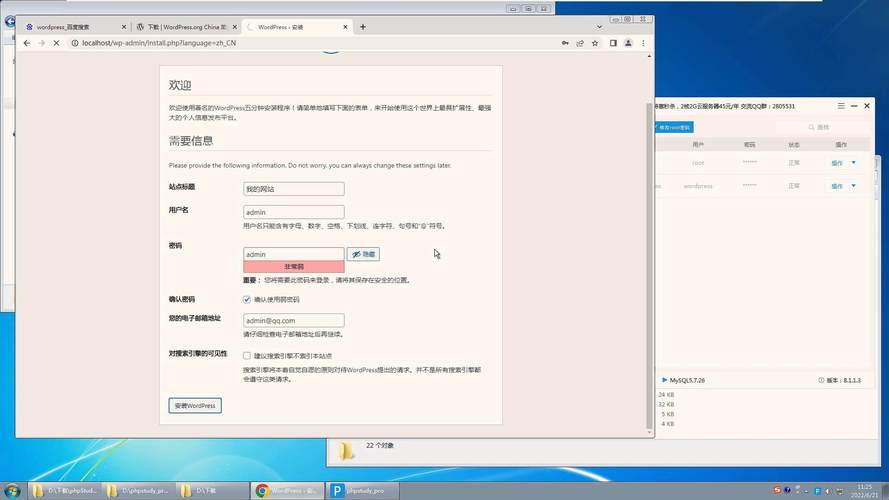Switch to Chrome taskbar button
The height and width of the screenshot is (500, 889).
287,490
